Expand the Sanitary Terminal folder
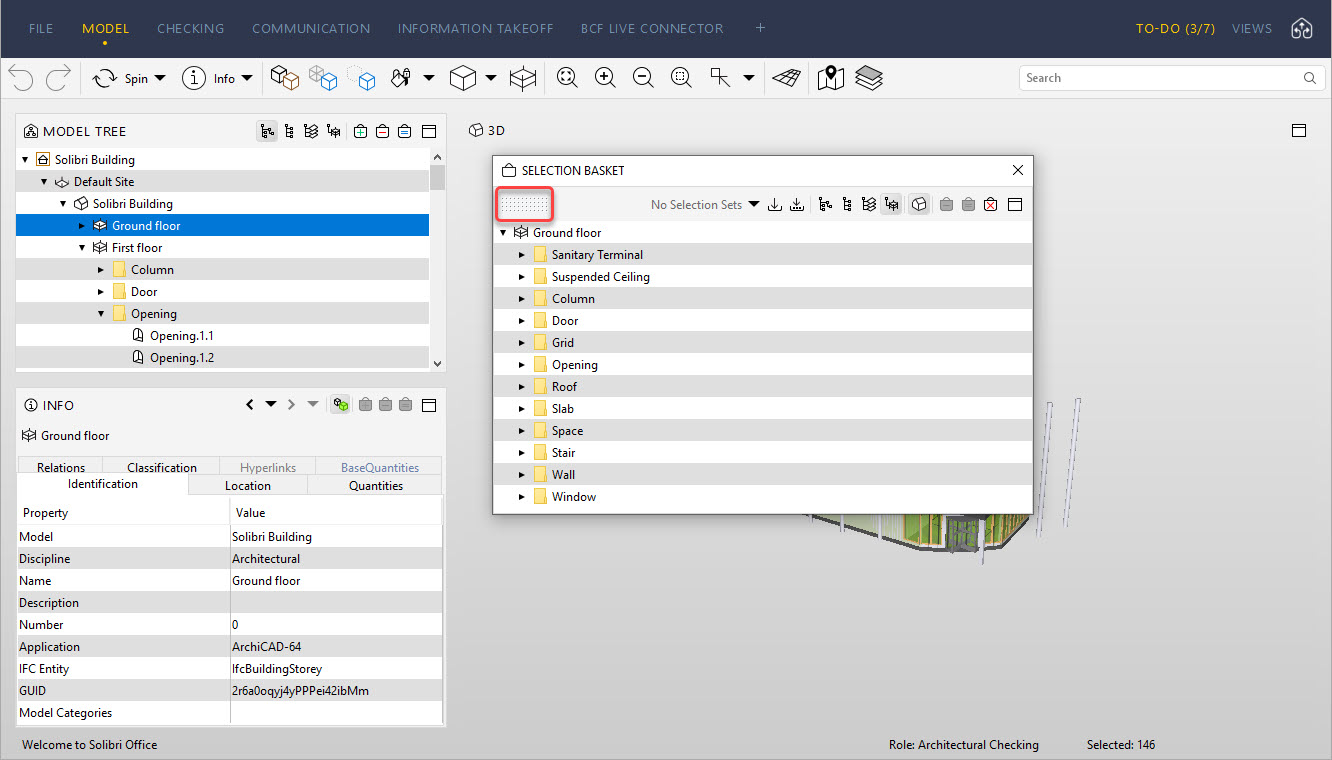 pyautogui.click(x=521, y=255)
